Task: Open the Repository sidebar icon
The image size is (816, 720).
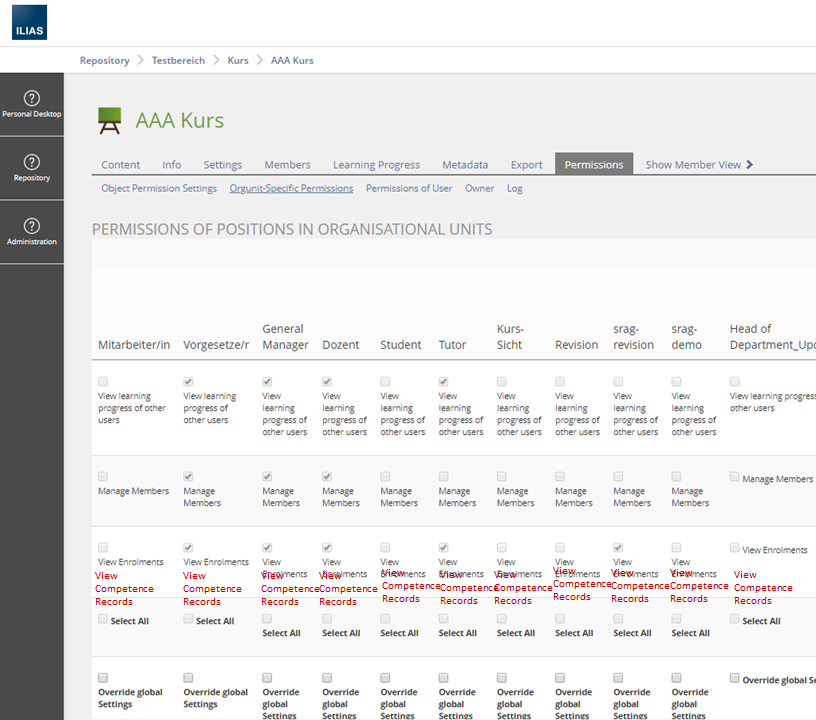Action: [32, 163]
